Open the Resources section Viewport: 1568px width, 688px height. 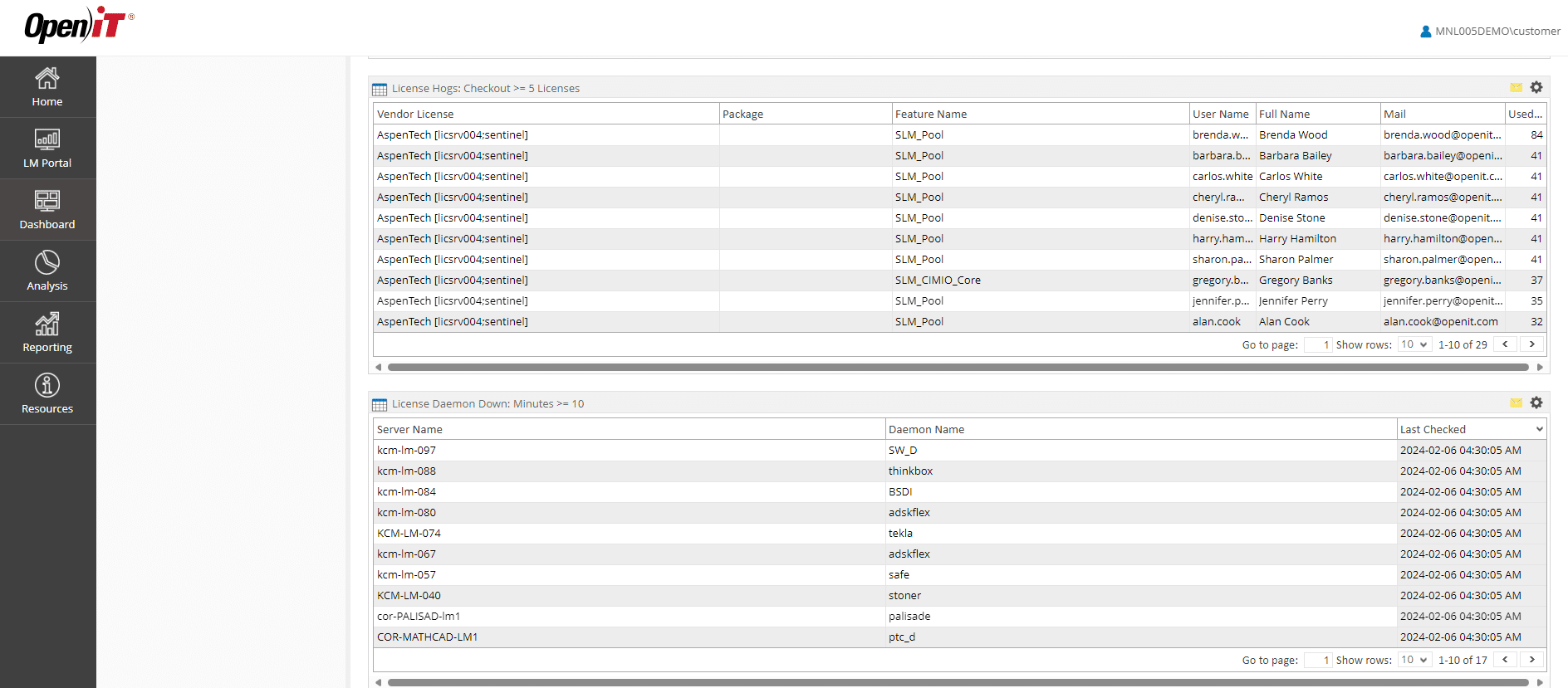click(47, 394)
